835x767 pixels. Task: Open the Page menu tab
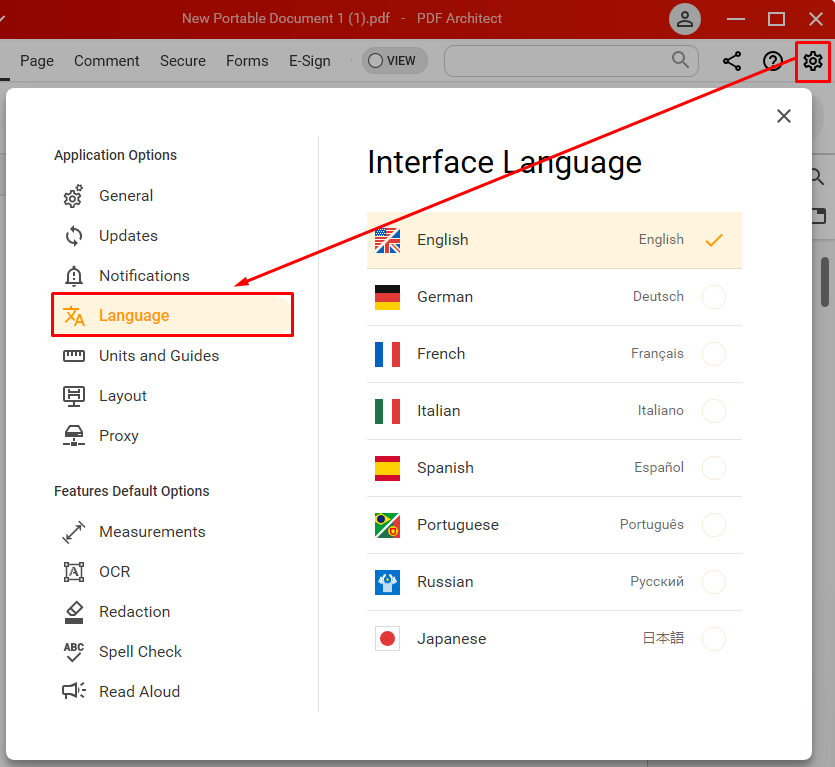click(37, 61)
